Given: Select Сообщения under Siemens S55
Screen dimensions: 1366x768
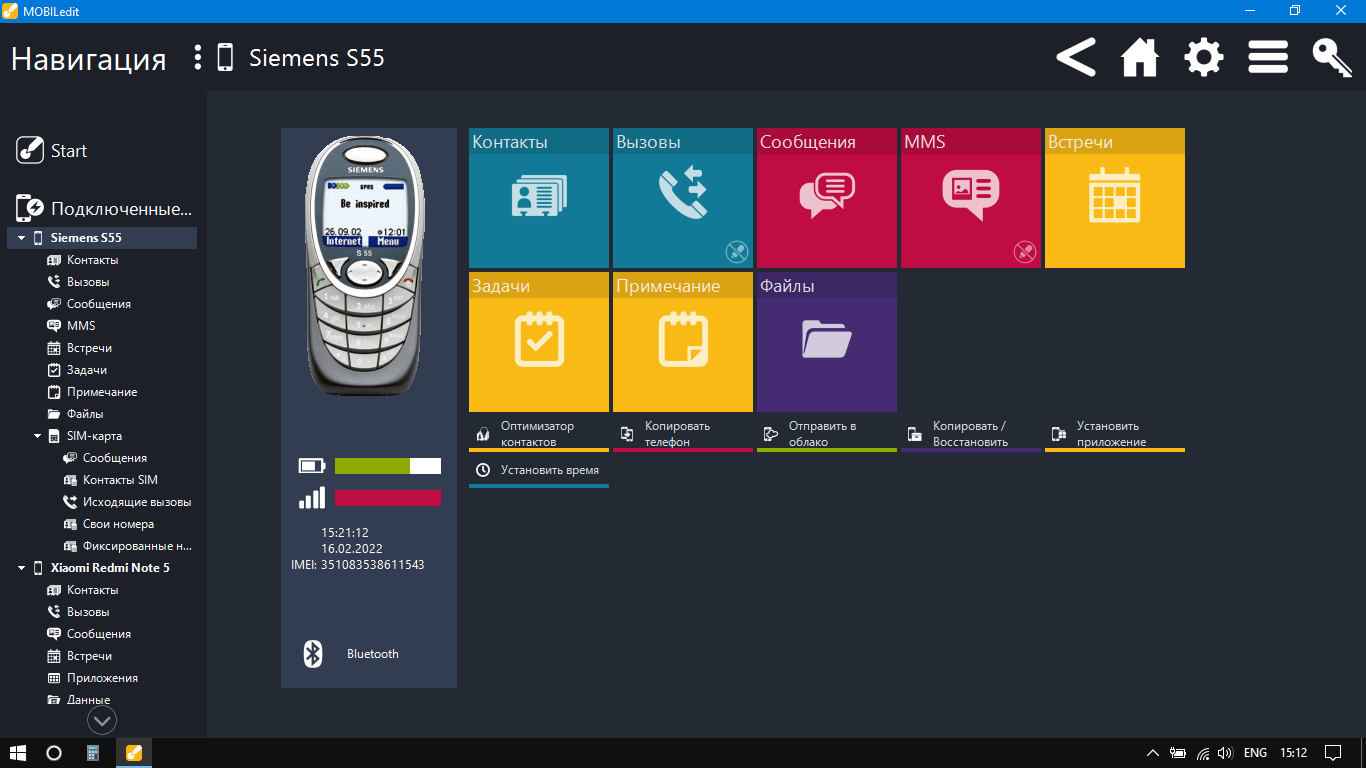Looking at the screenshot, I should 89,304.
